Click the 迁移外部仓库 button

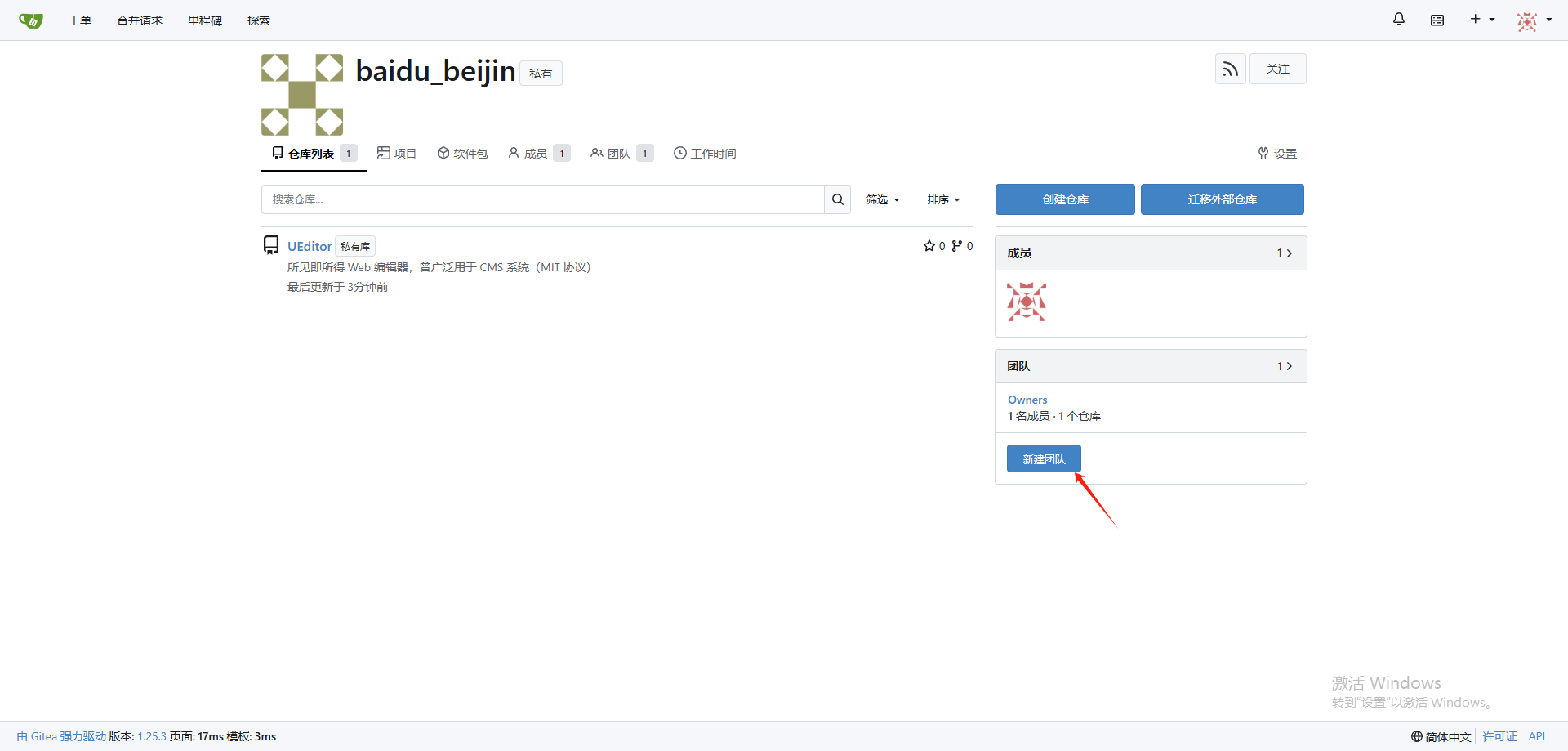point(1222,199)
